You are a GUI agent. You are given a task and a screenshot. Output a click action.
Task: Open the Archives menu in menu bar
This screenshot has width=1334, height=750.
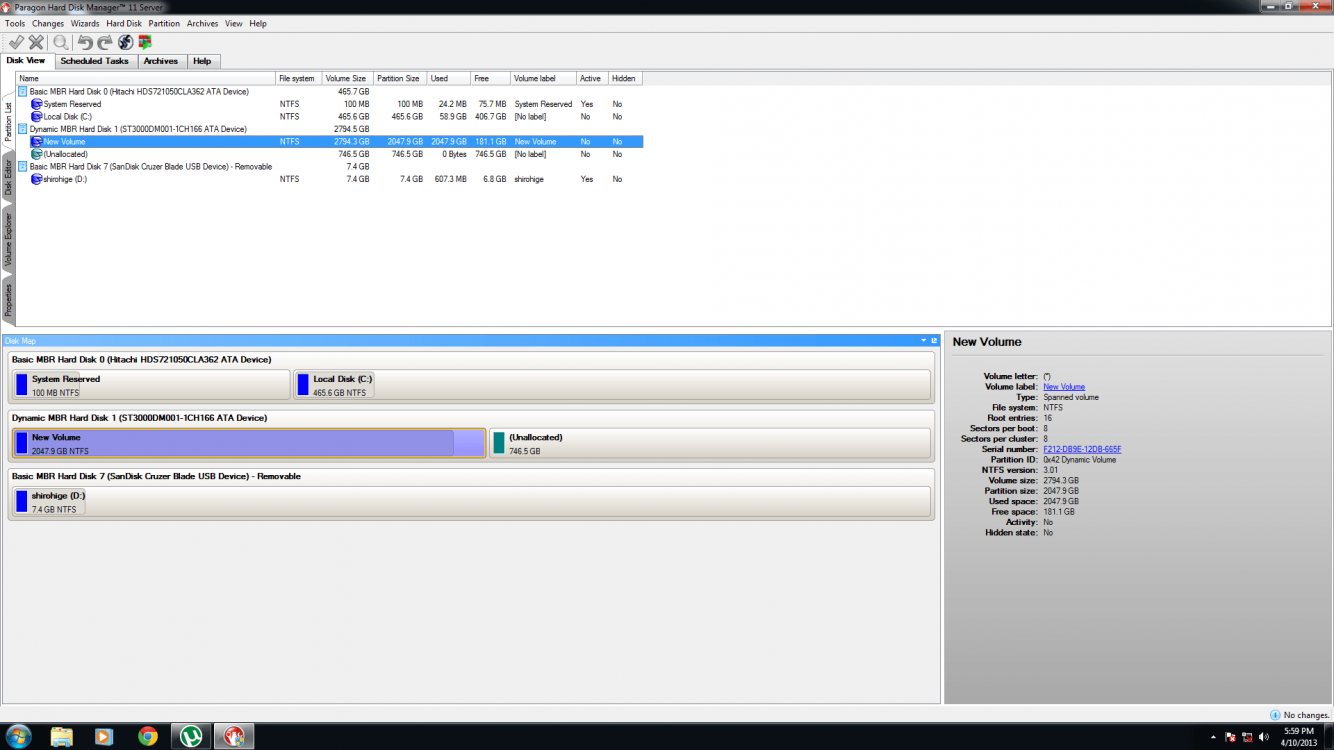point(202,23)
